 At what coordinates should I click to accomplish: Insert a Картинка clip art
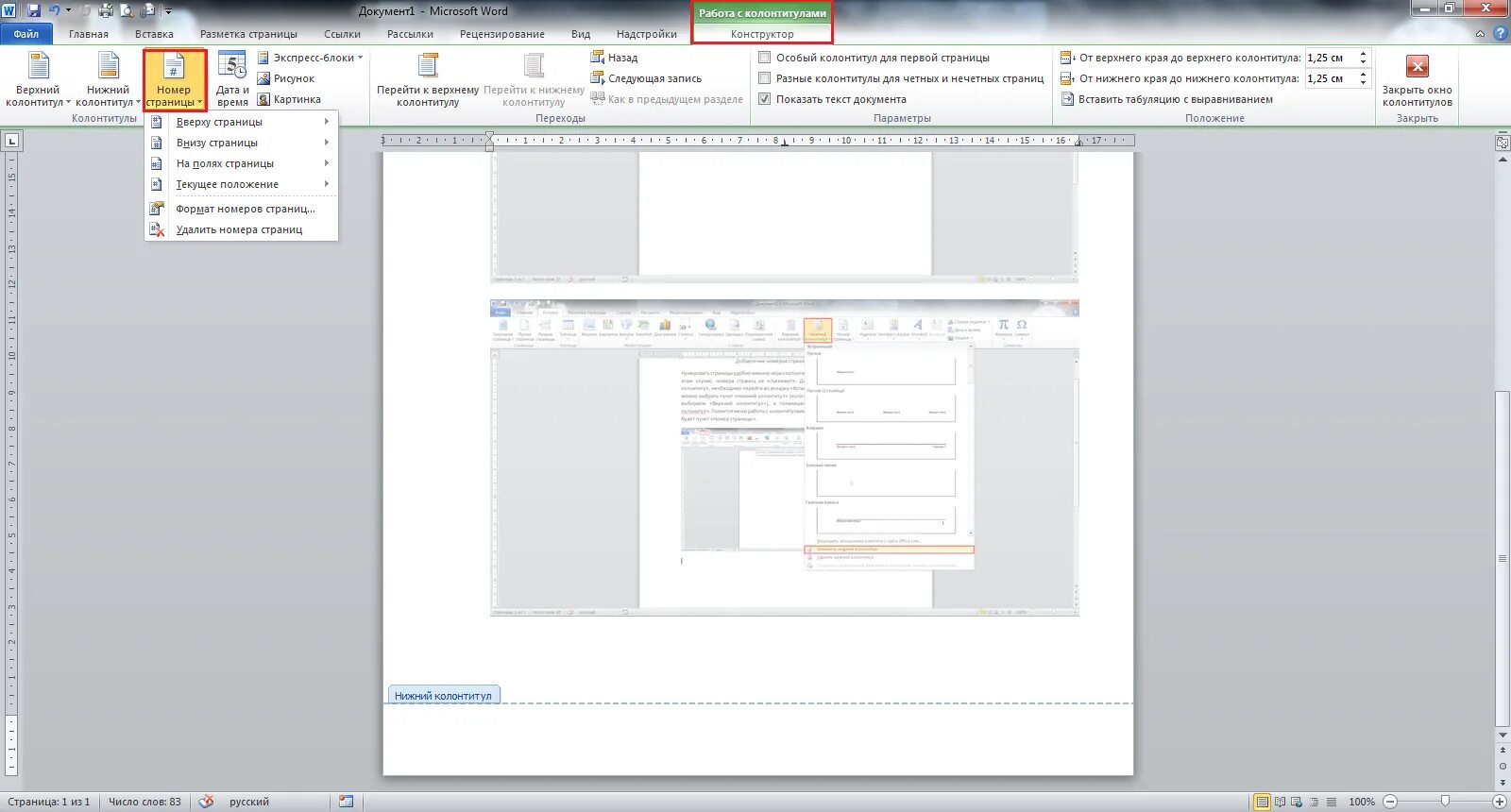(x=289, y=99)
